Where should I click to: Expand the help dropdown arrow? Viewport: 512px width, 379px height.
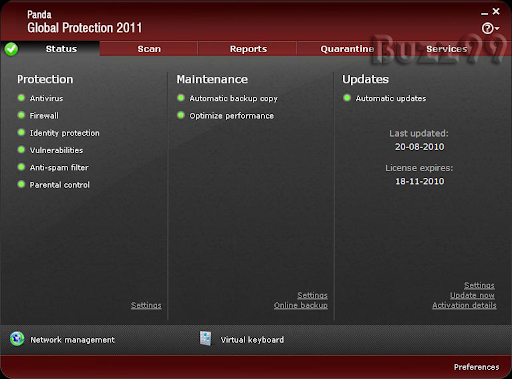click(497, 29)
